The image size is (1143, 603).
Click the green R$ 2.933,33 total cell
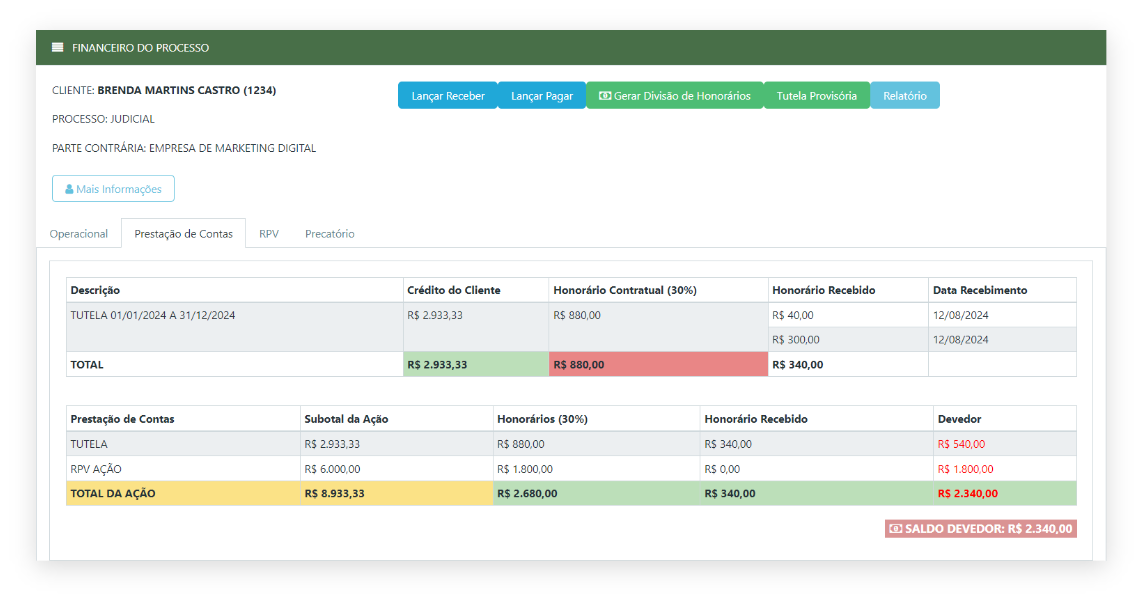tap(475, 365)
